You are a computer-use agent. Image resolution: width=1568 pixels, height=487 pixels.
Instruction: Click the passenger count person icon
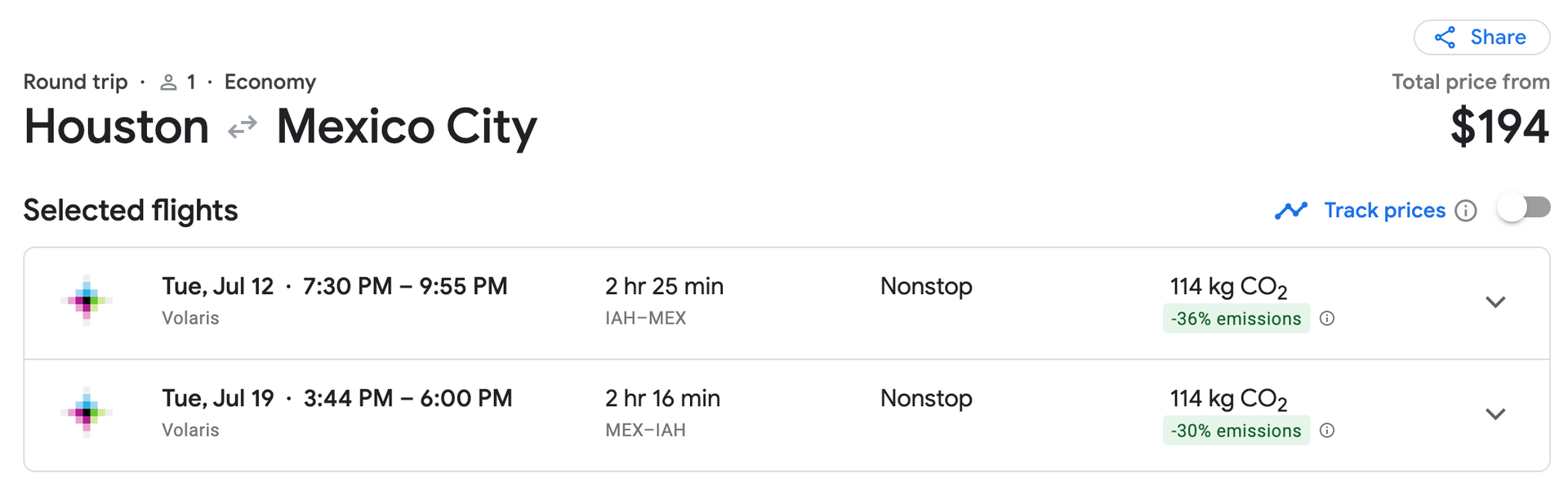coord(170,82)
